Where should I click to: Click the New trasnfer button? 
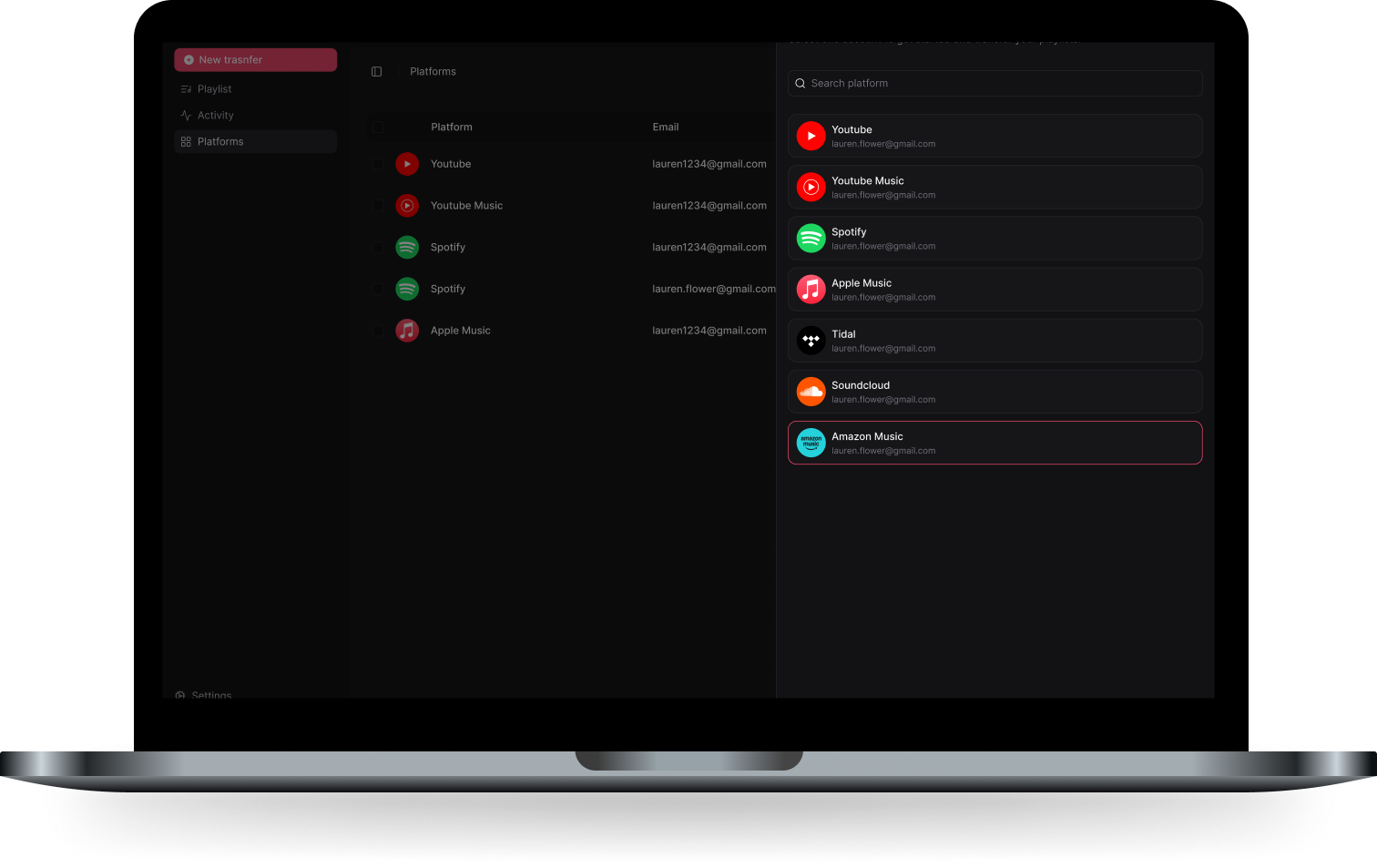tap(255, 59)
